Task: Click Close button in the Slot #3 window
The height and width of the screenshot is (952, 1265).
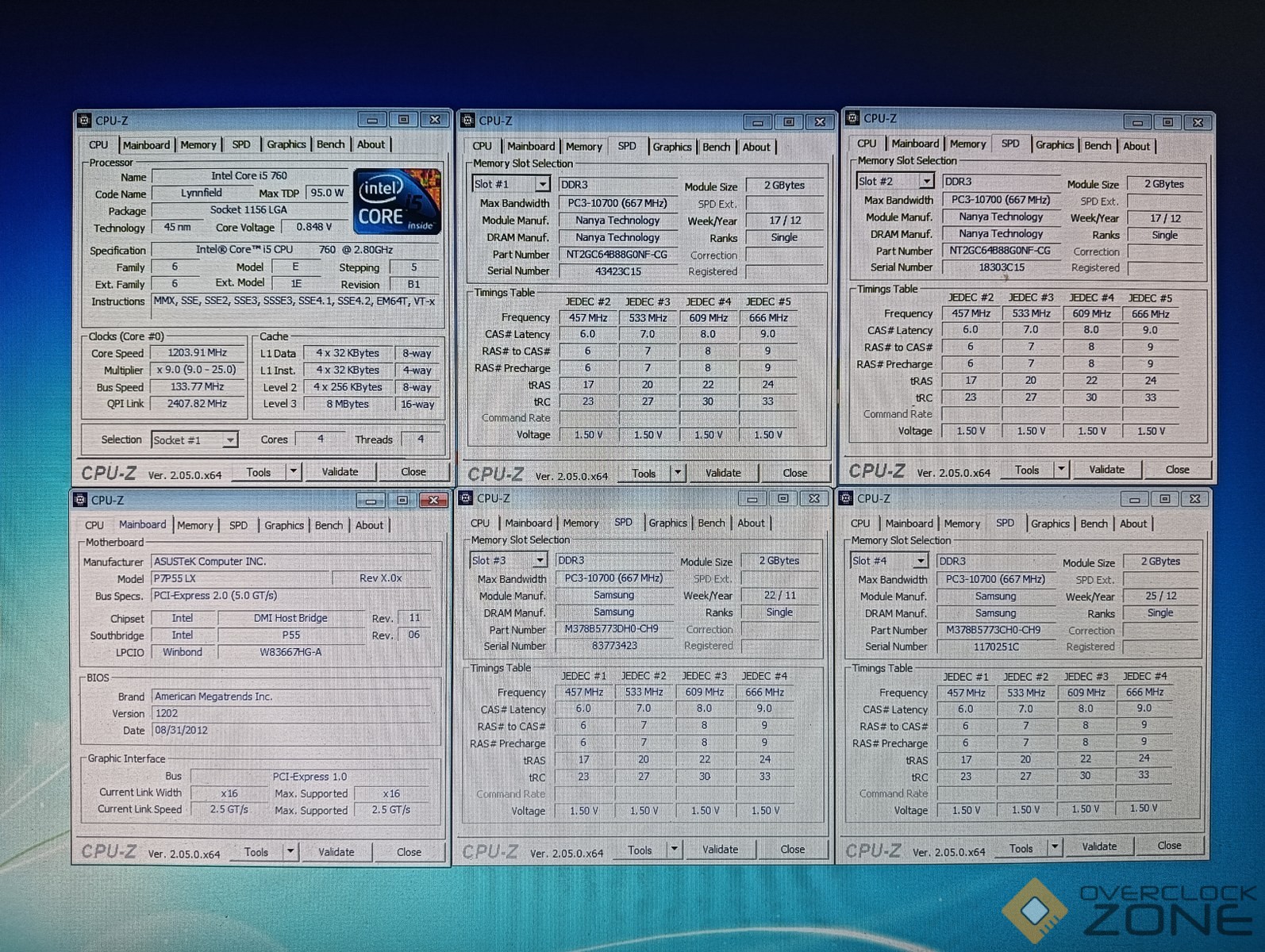Action: (792, 850)
